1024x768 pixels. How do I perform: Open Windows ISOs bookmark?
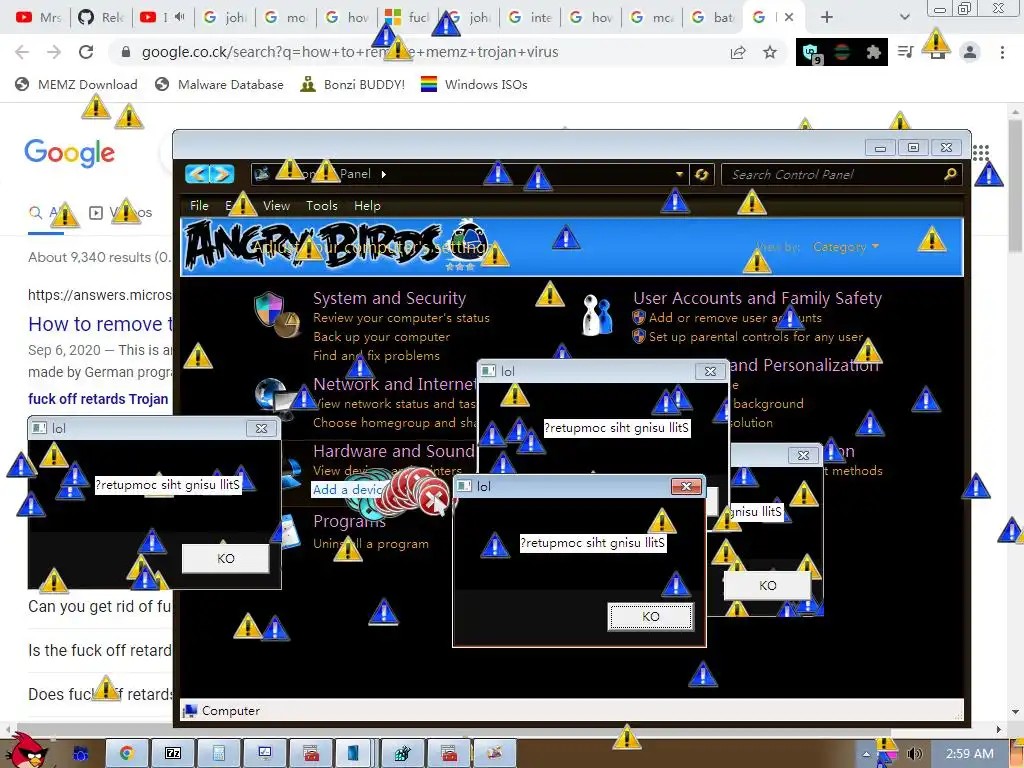coord(474,84)
